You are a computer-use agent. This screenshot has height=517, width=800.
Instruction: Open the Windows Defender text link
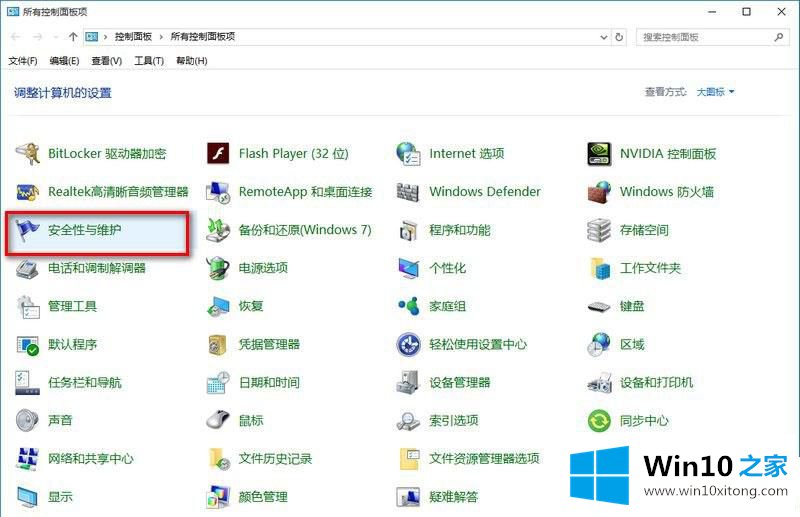pos(485,192)
